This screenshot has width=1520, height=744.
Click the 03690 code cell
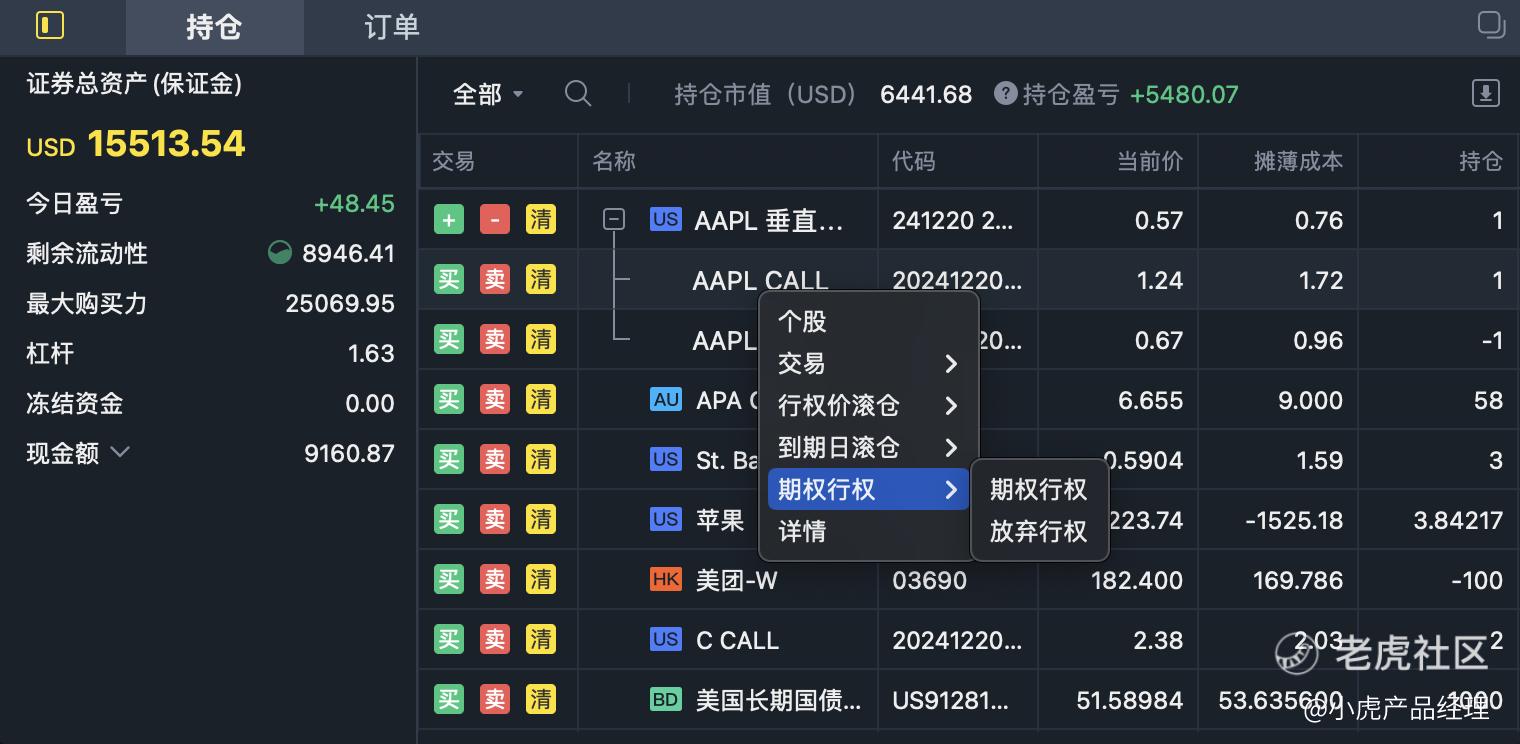[x=930, y=580]
